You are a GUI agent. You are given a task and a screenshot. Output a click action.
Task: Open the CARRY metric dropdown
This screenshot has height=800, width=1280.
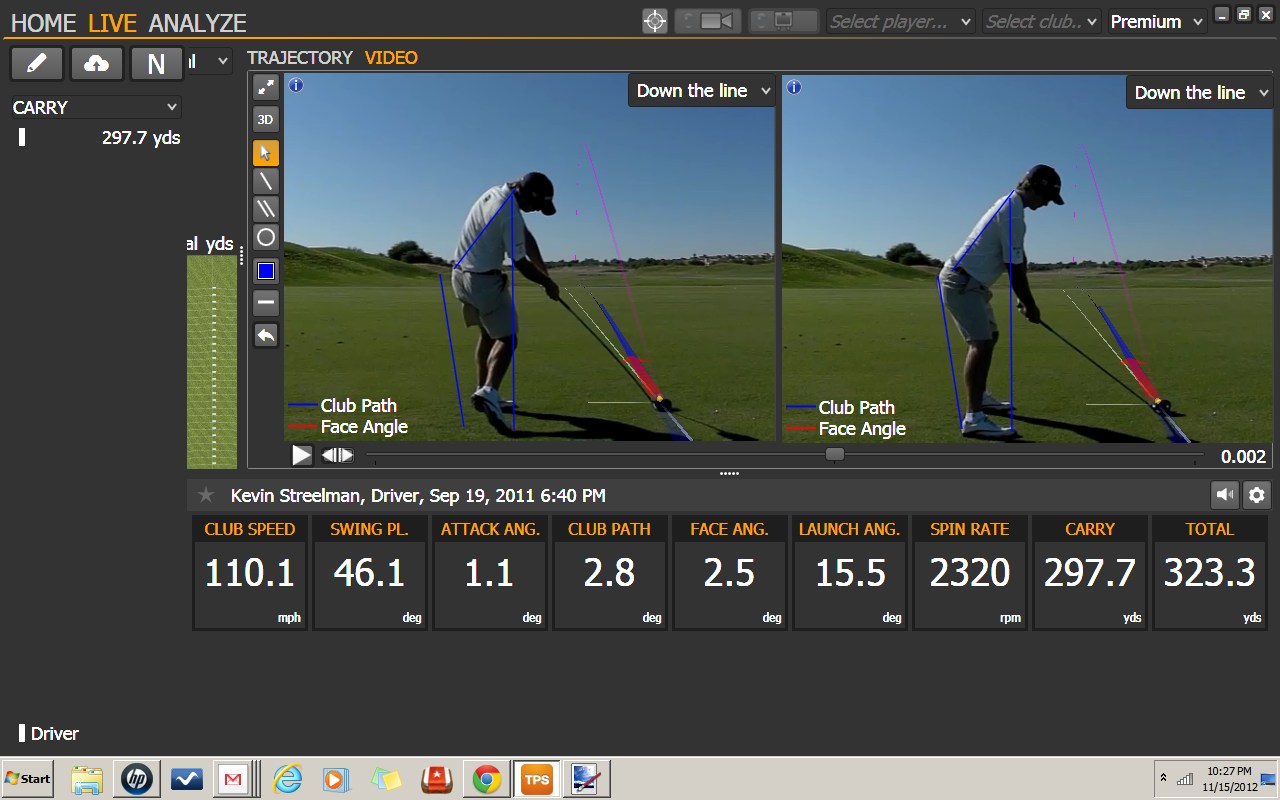coord(96,107)
